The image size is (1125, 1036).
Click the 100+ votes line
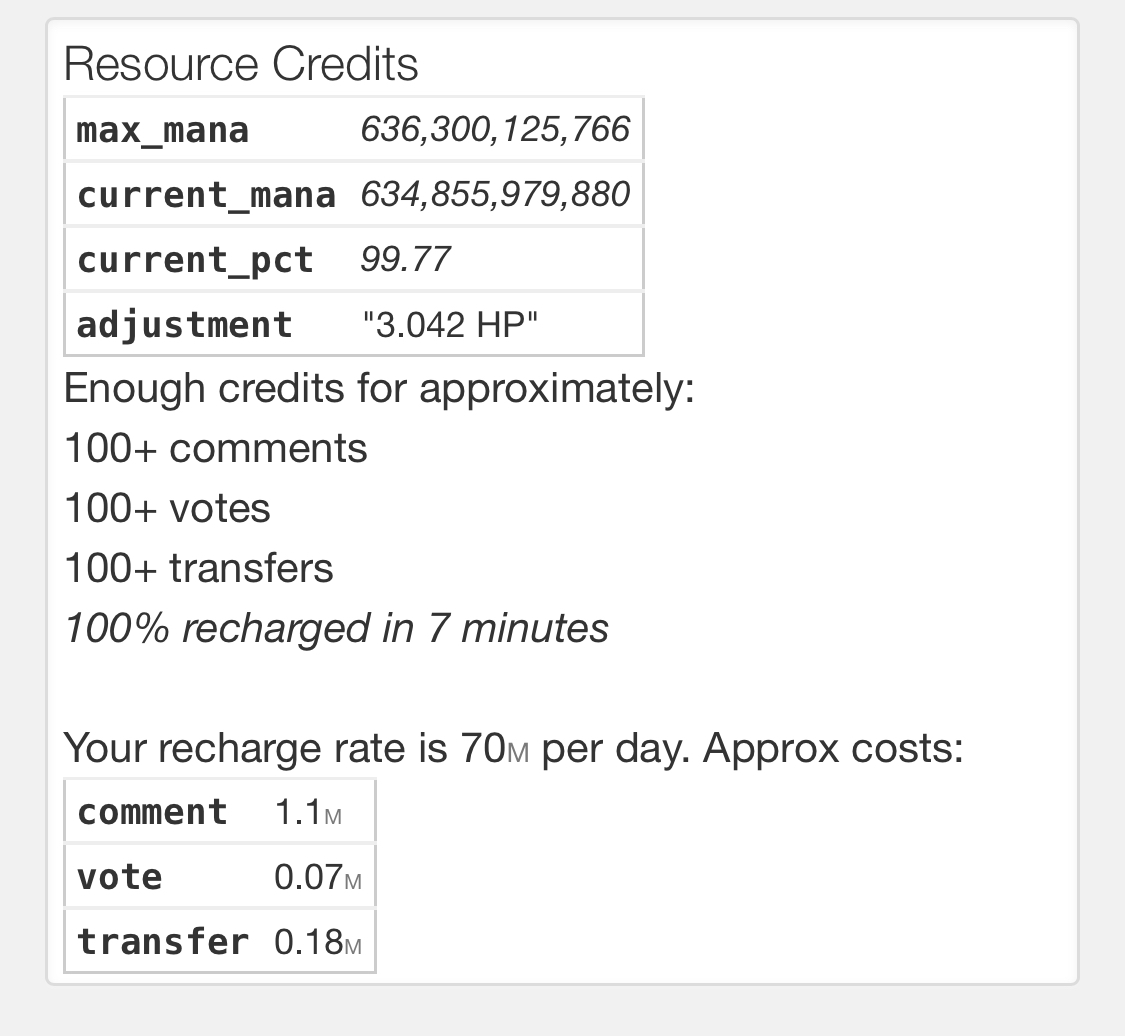click(x=167, y=508)
